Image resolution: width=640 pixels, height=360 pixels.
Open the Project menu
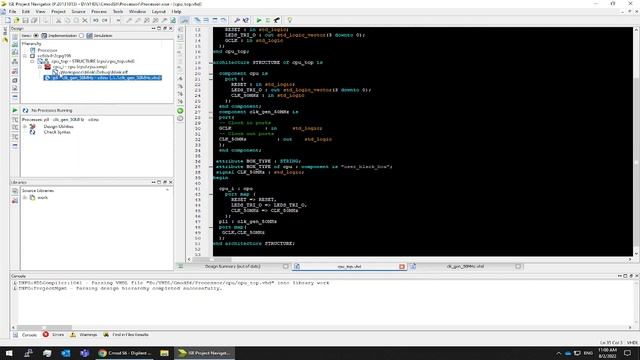pos(58,12)
